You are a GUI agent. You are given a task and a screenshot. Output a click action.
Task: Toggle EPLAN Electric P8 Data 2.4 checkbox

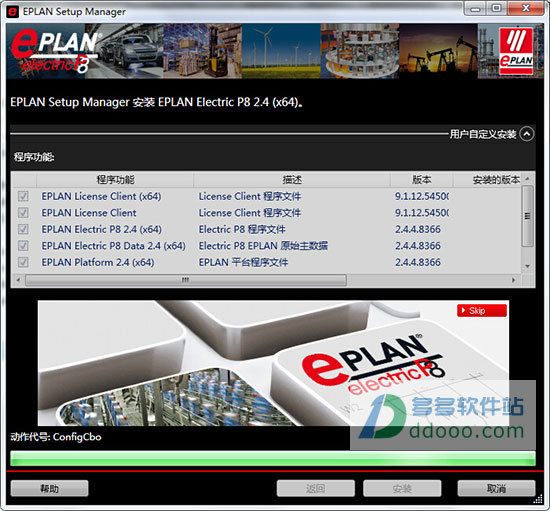point(23,246)
